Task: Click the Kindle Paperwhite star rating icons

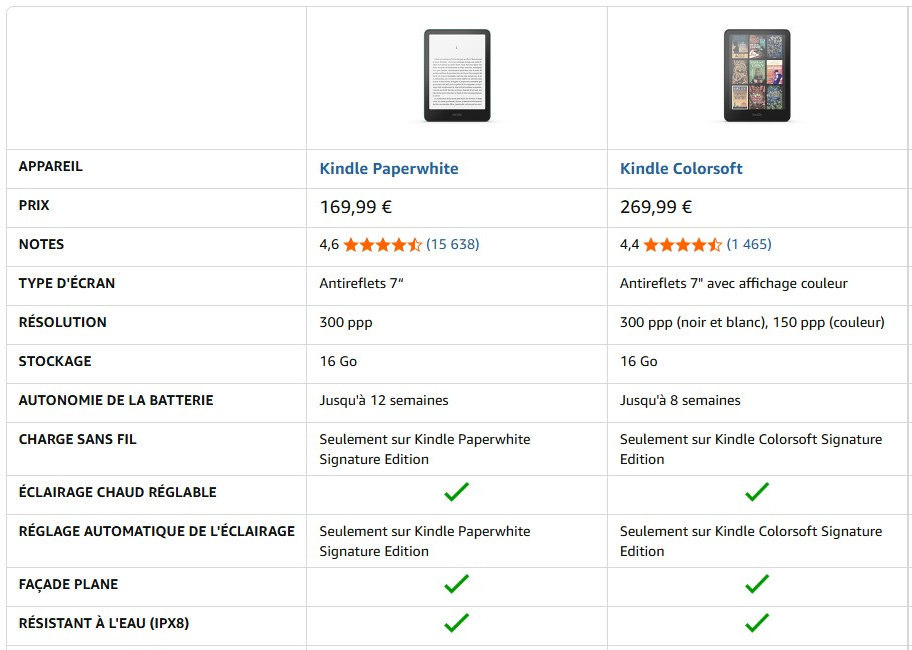Action: (383, 243)
